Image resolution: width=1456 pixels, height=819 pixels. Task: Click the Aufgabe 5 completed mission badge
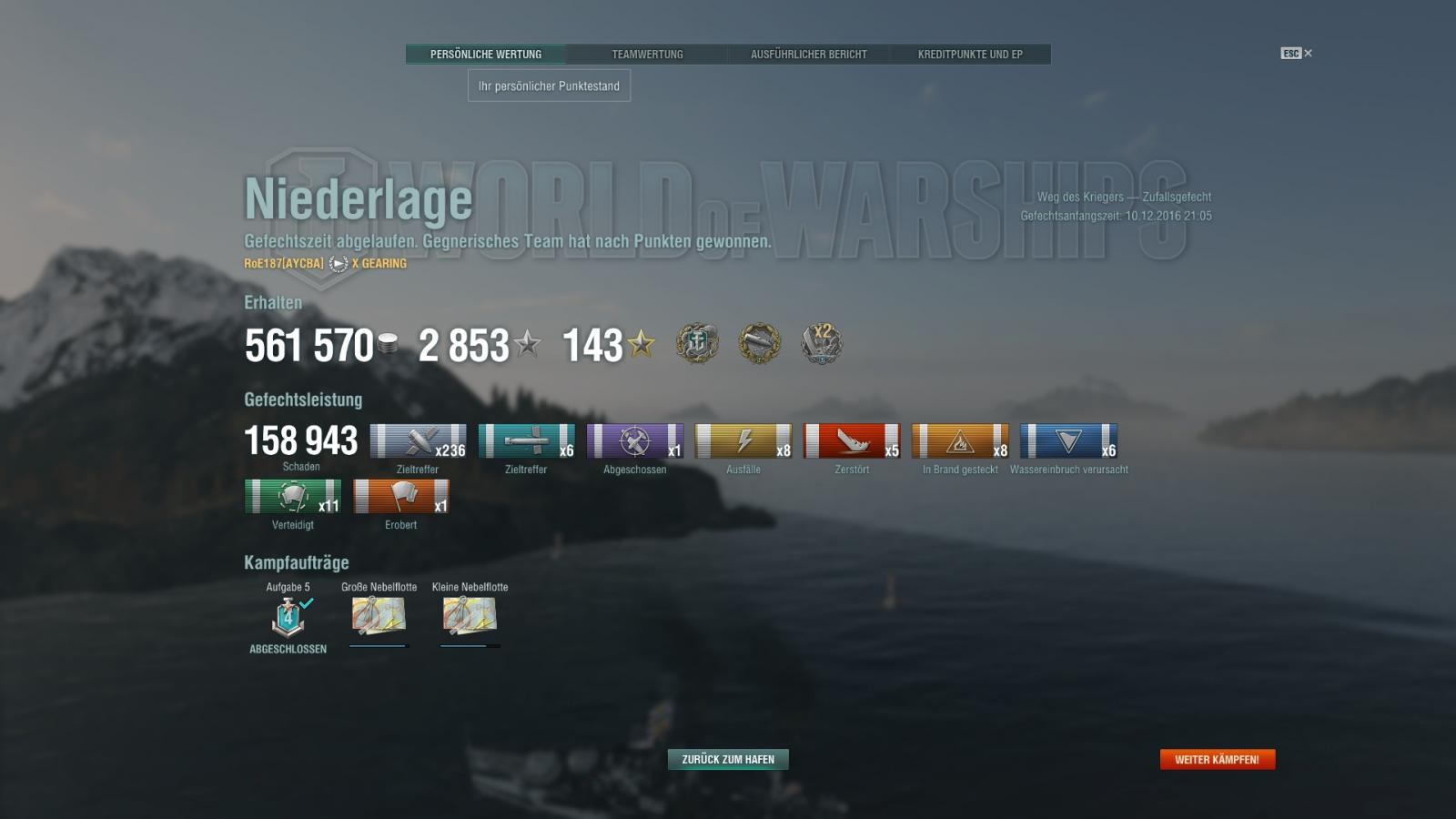click(288, 617)
